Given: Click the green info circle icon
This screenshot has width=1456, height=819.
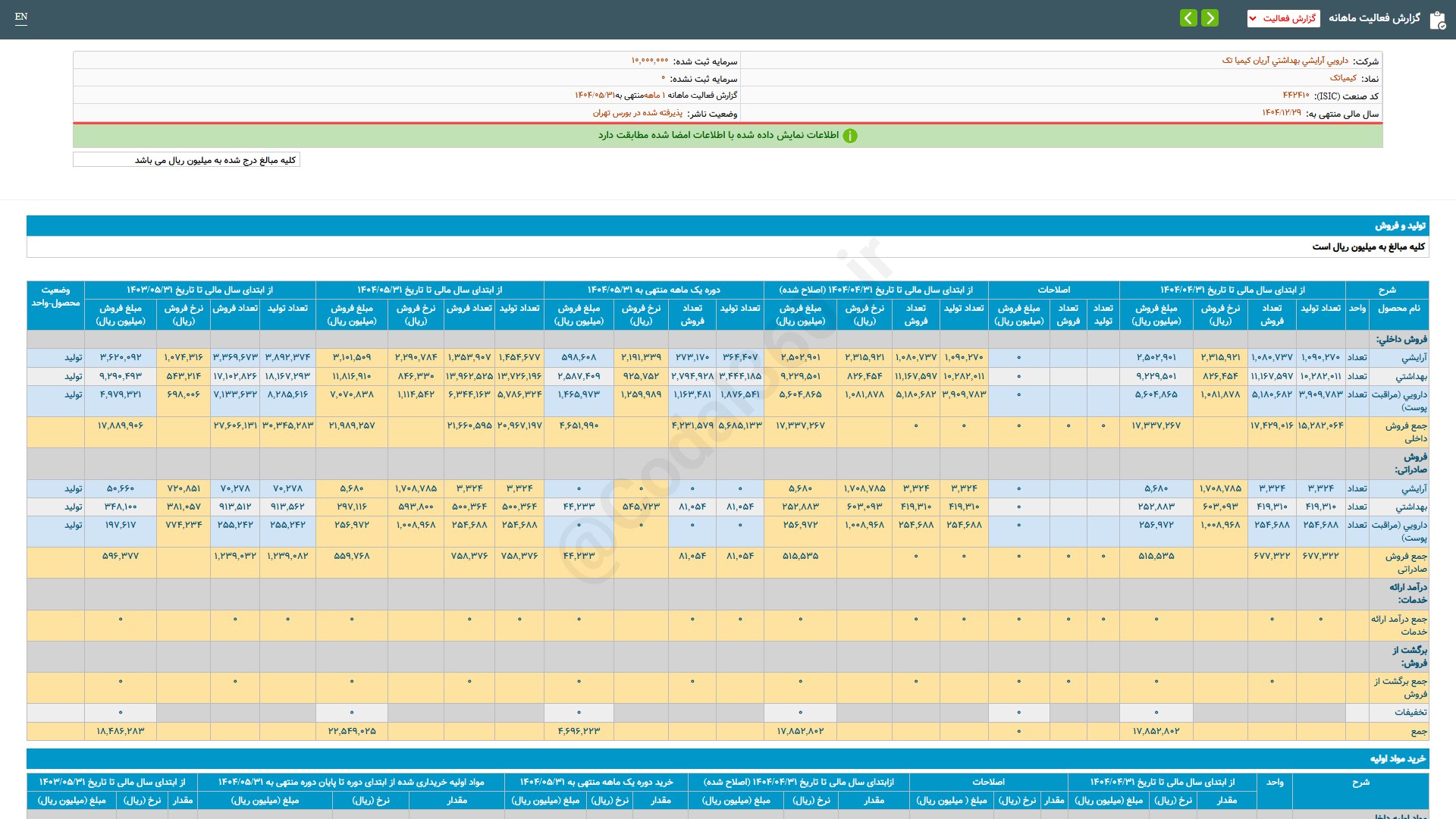Looking at the screenshot, I should pyautogui.click(x=850, y=136).
